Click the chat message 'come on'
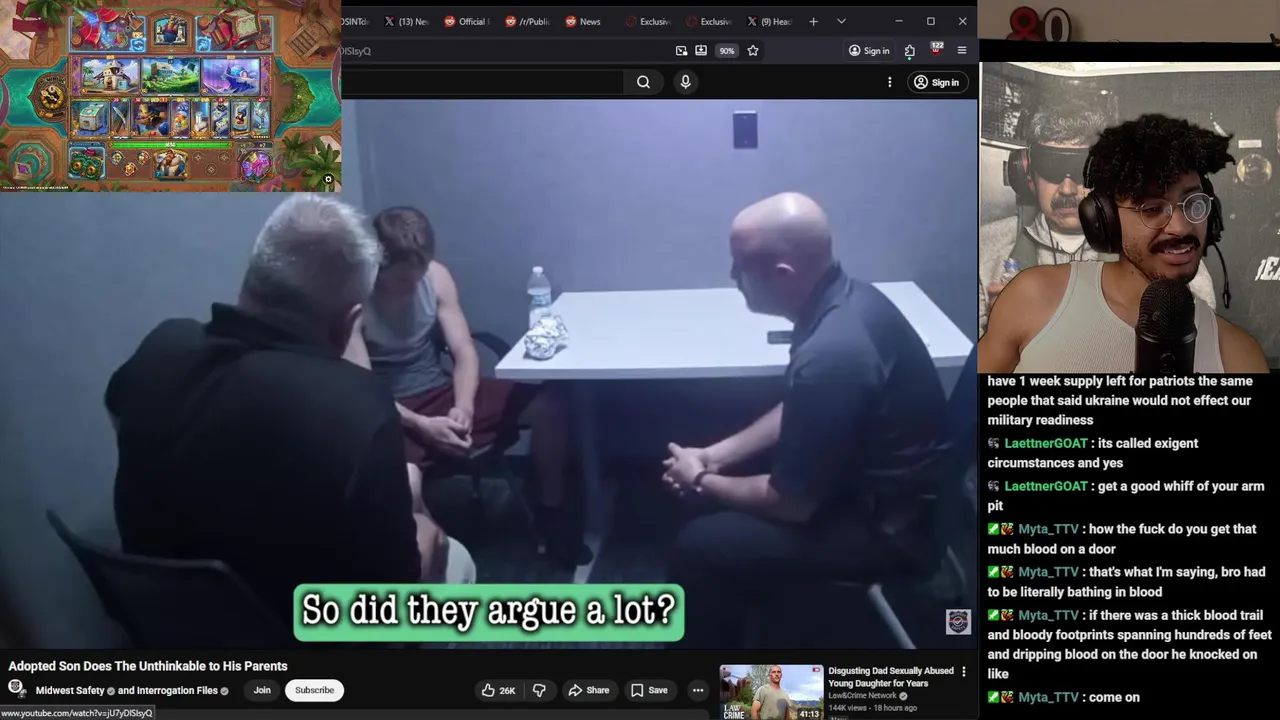The height and width of the screenshot is (720, 1280). (1111, 697)
